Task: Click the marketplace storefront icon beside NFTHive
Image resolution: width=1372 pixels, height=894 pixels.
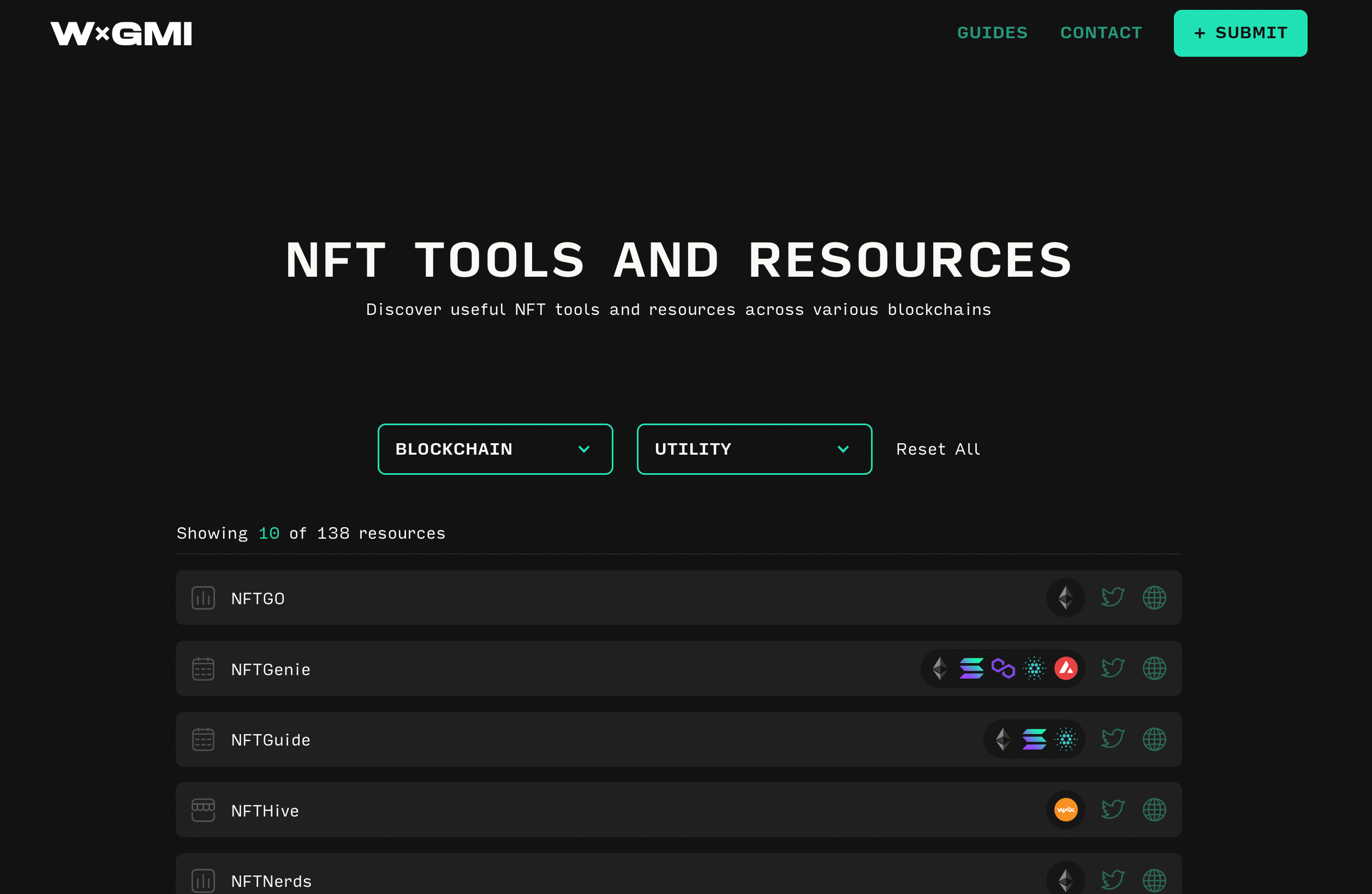Action: tap(203, 810)
